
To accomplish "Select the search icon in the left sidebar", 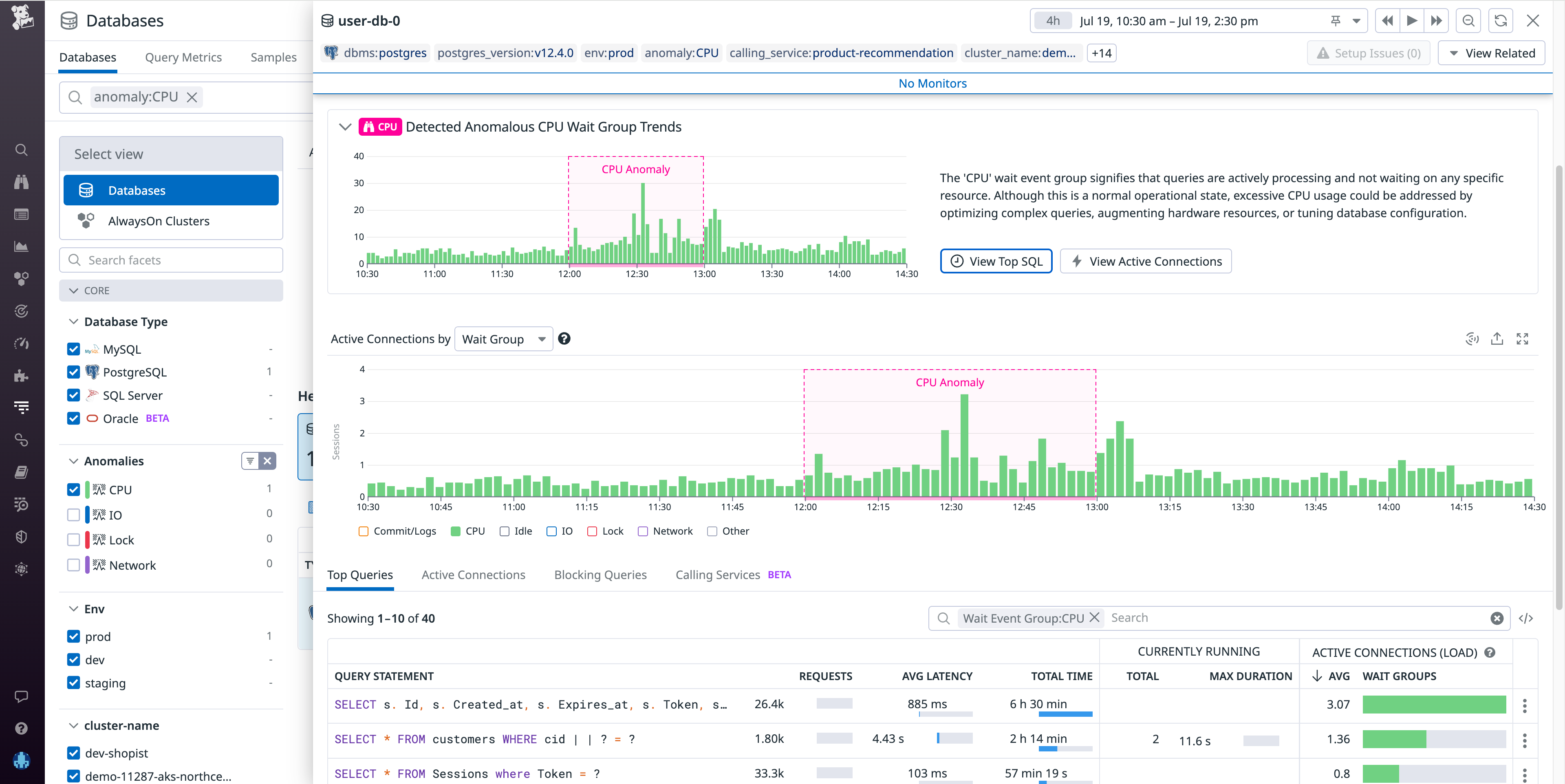I will click(21, 150).
